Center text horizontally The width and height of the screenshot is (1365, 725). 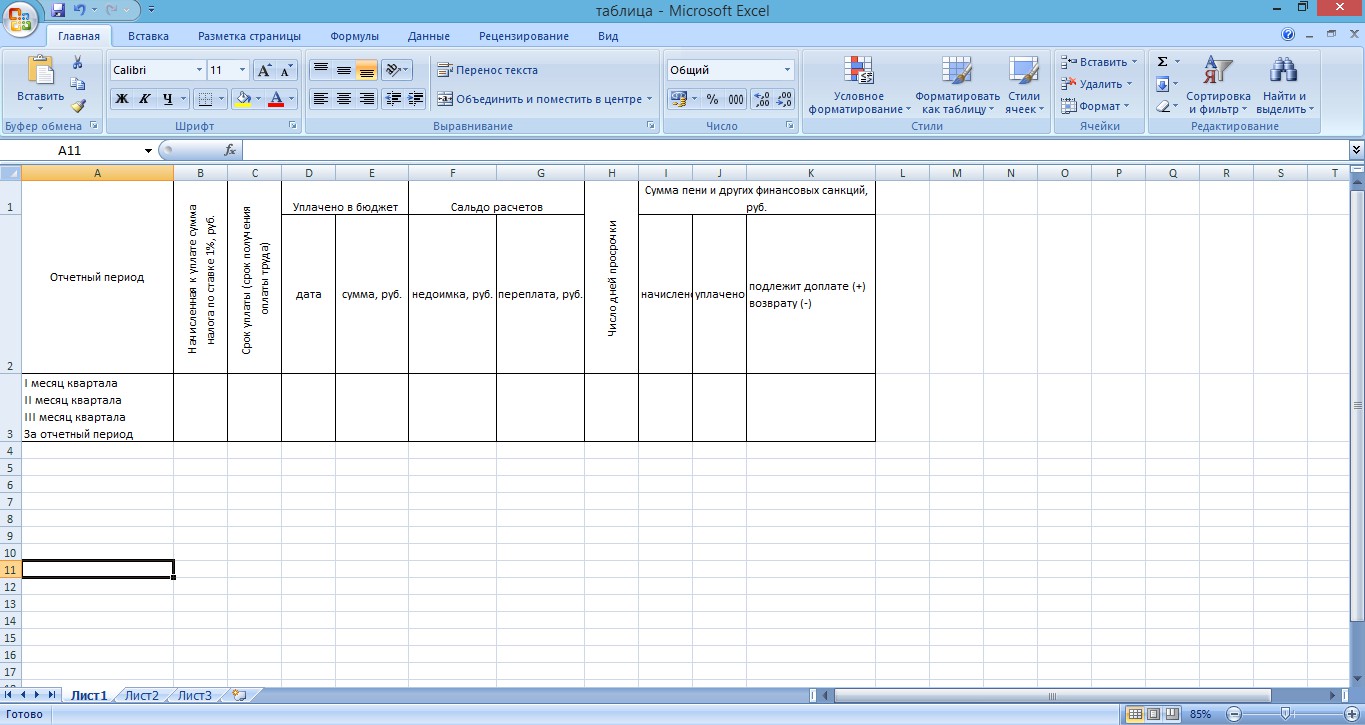343,99
